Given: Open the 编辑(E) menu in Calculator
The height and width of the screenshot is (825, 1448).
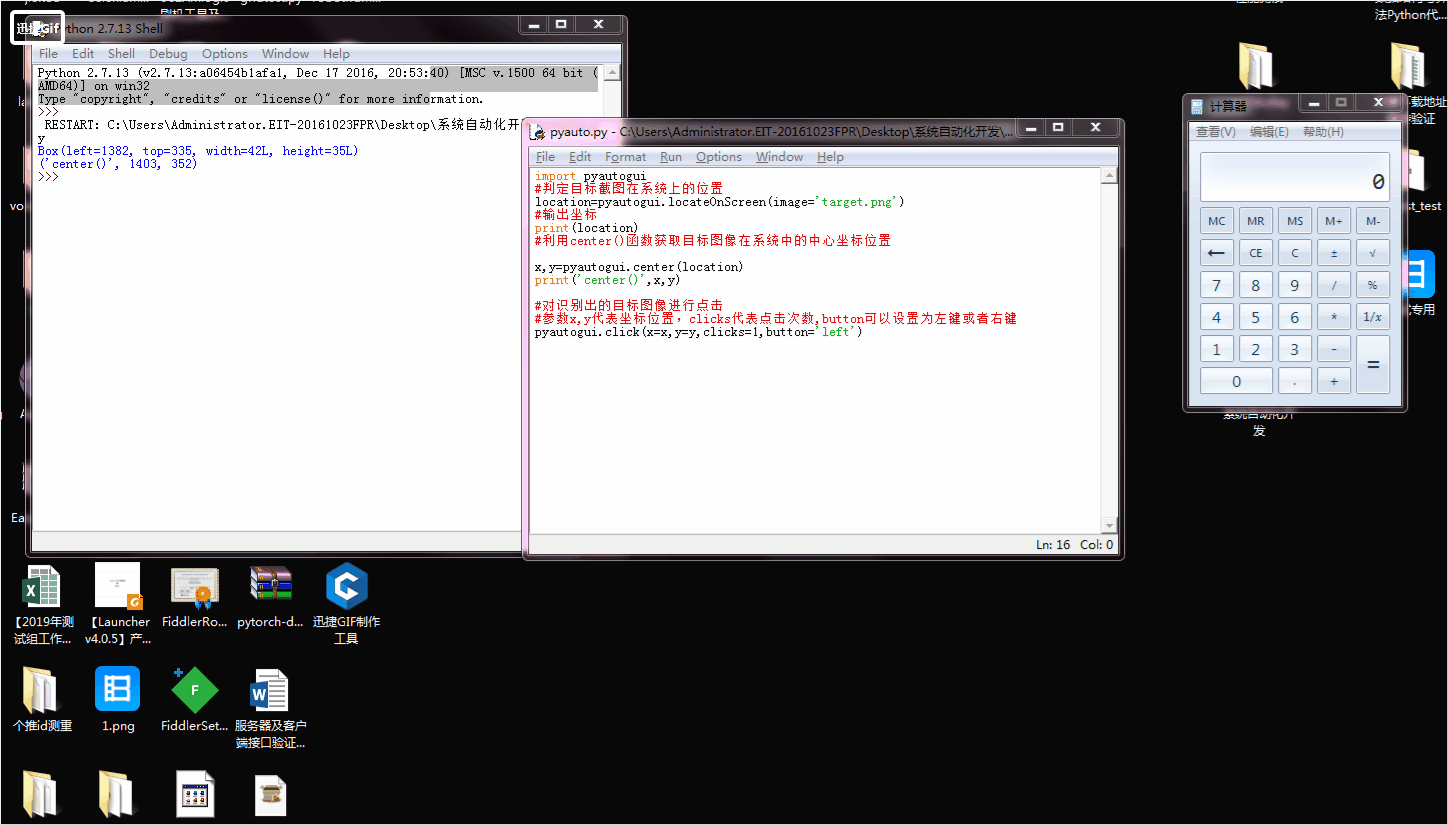Looking at the screenshot, I should [1269, 132].
